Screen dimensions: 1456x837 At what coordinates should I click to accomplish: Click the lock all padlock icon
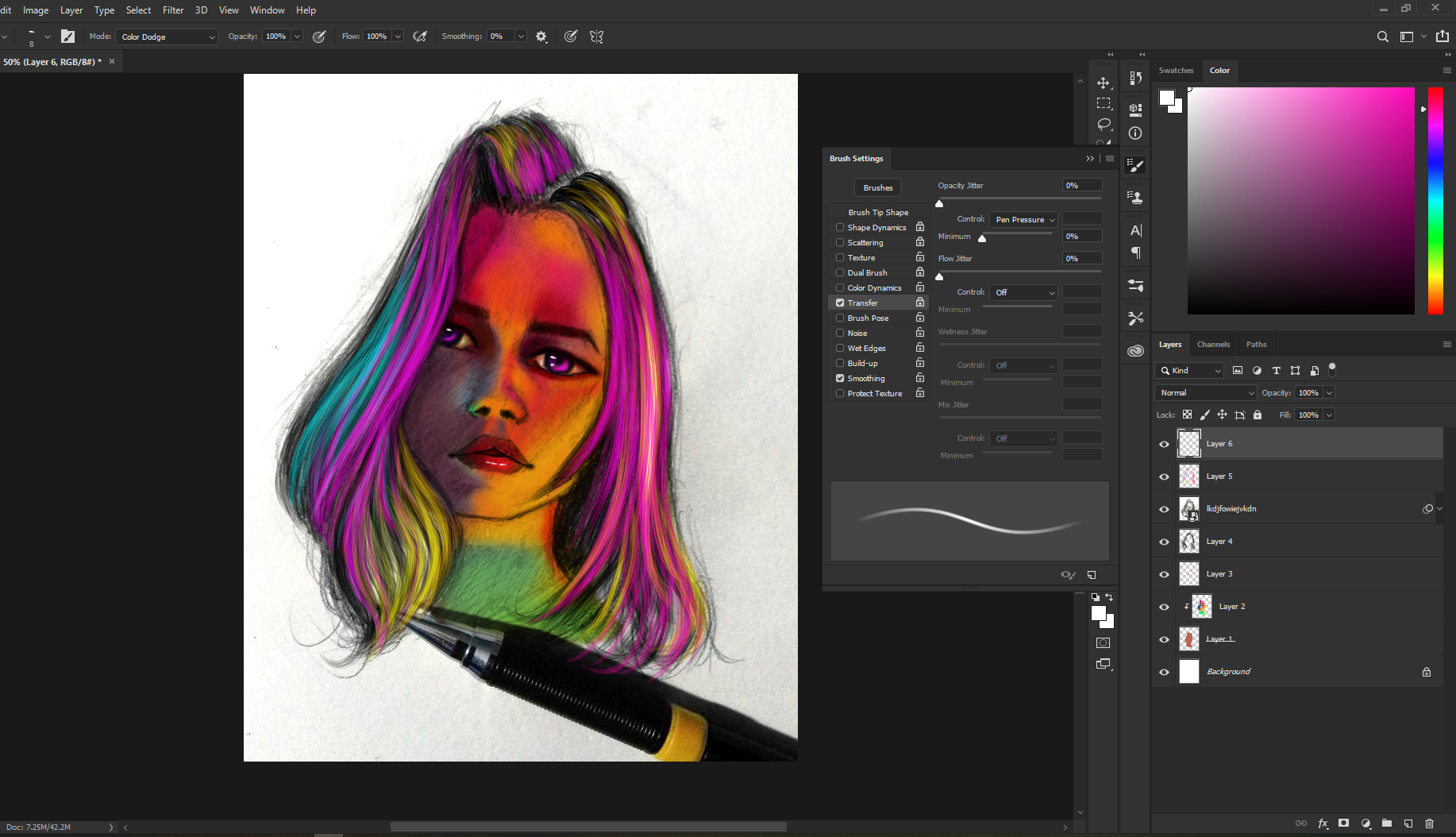(1258, 415)
